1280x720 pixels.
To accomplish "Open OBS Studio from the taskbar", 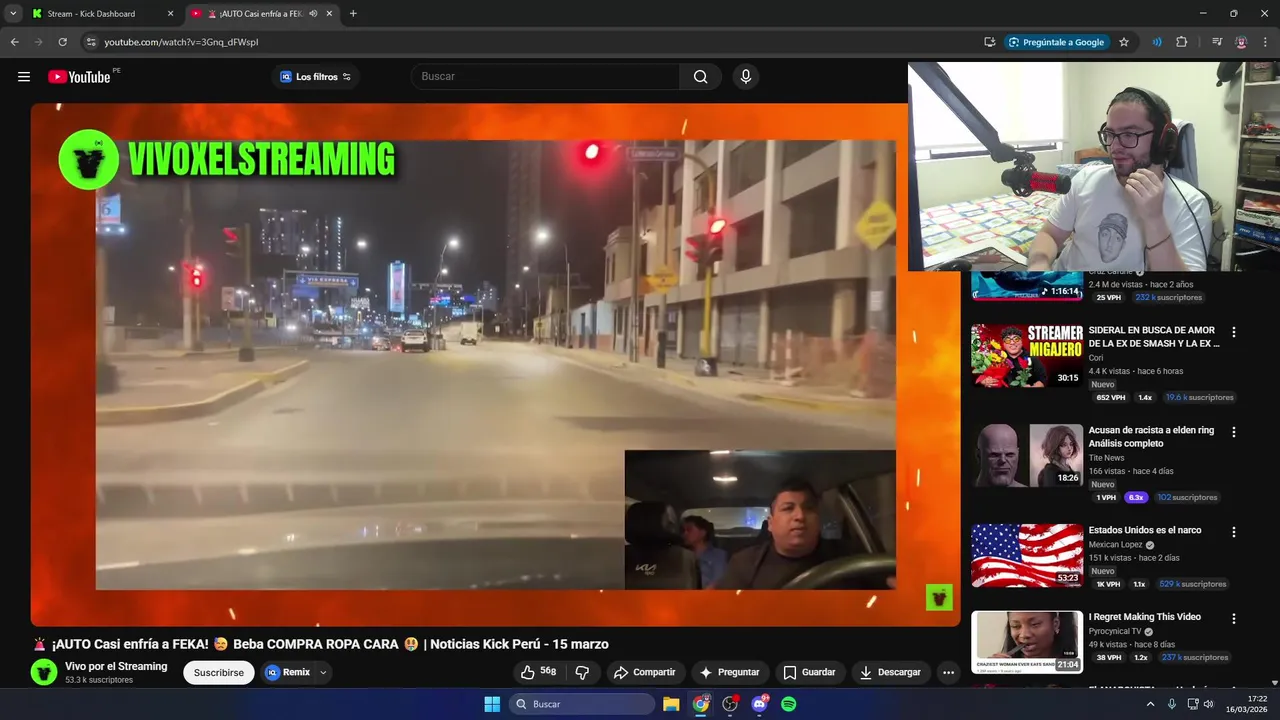I will tap(730, 704).
